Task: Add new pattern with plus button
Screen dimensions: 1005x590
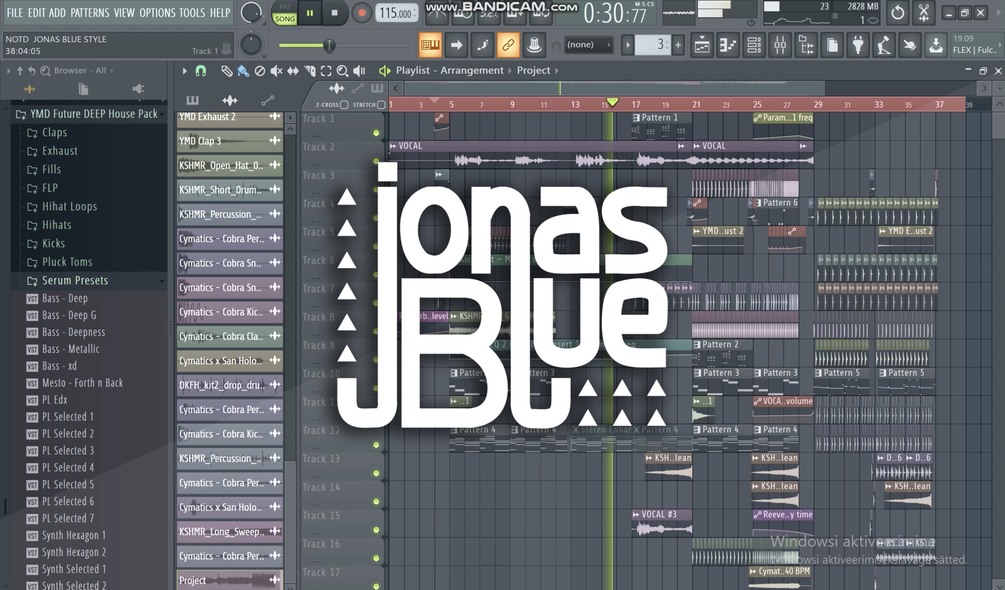Action: pos(678,45)
